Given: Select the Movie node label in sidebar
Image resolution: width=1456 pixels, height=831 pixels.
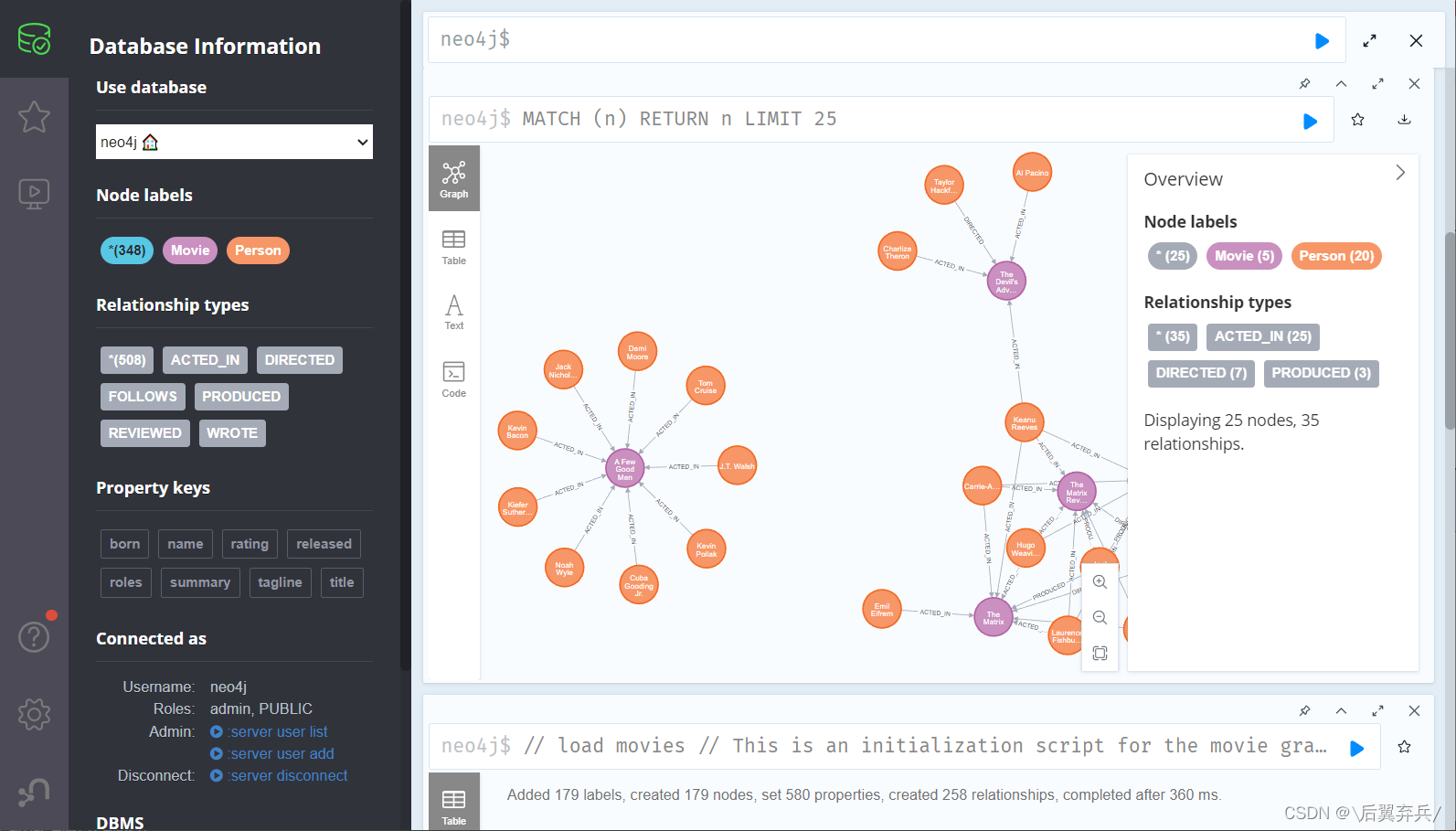Looking at the screenshot, I should click(x=190, y=250).
